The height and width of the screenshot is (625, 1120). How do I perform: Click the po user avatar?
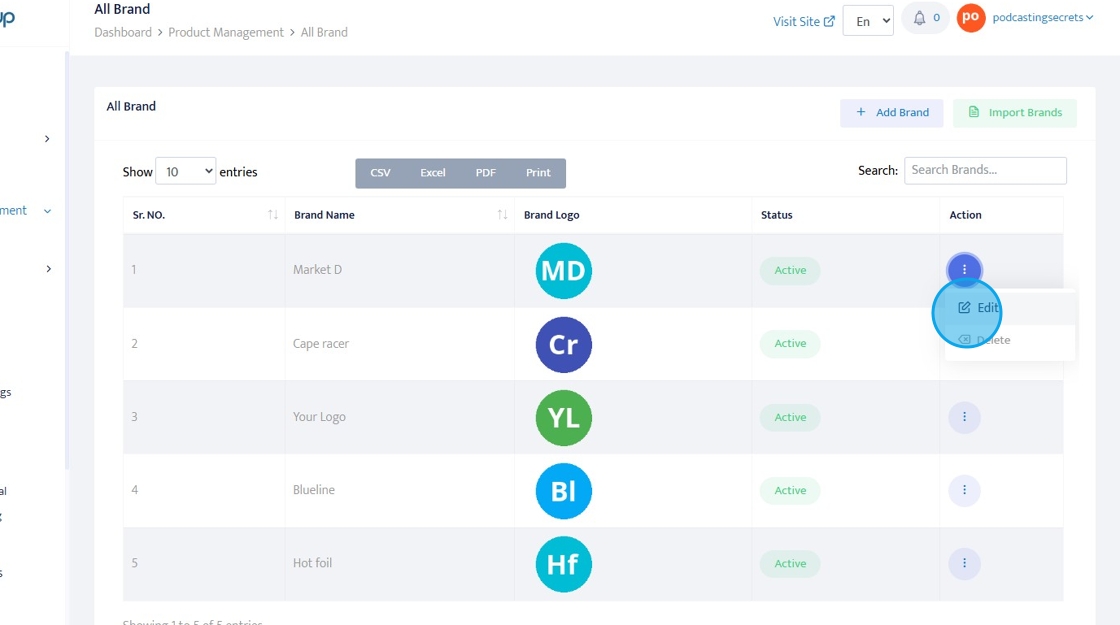971,18
